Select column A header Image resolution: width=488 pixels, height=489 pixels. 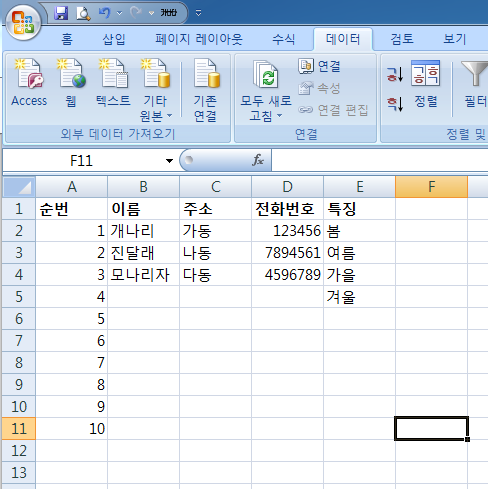coord(72,187)
